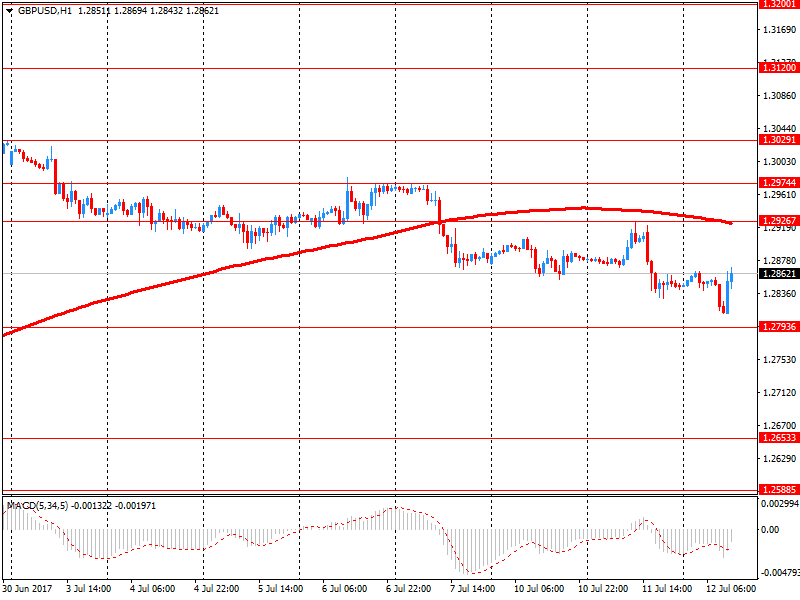Click the 1.26290 price axis value

(779, 459)
